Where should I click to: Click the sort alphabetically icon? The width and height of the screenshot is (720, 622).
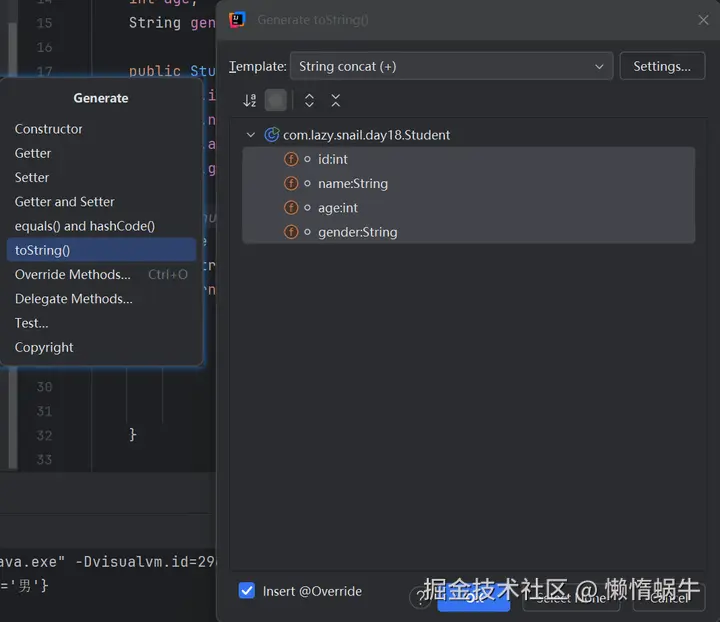pyautogui.click(x=250, y=101)
